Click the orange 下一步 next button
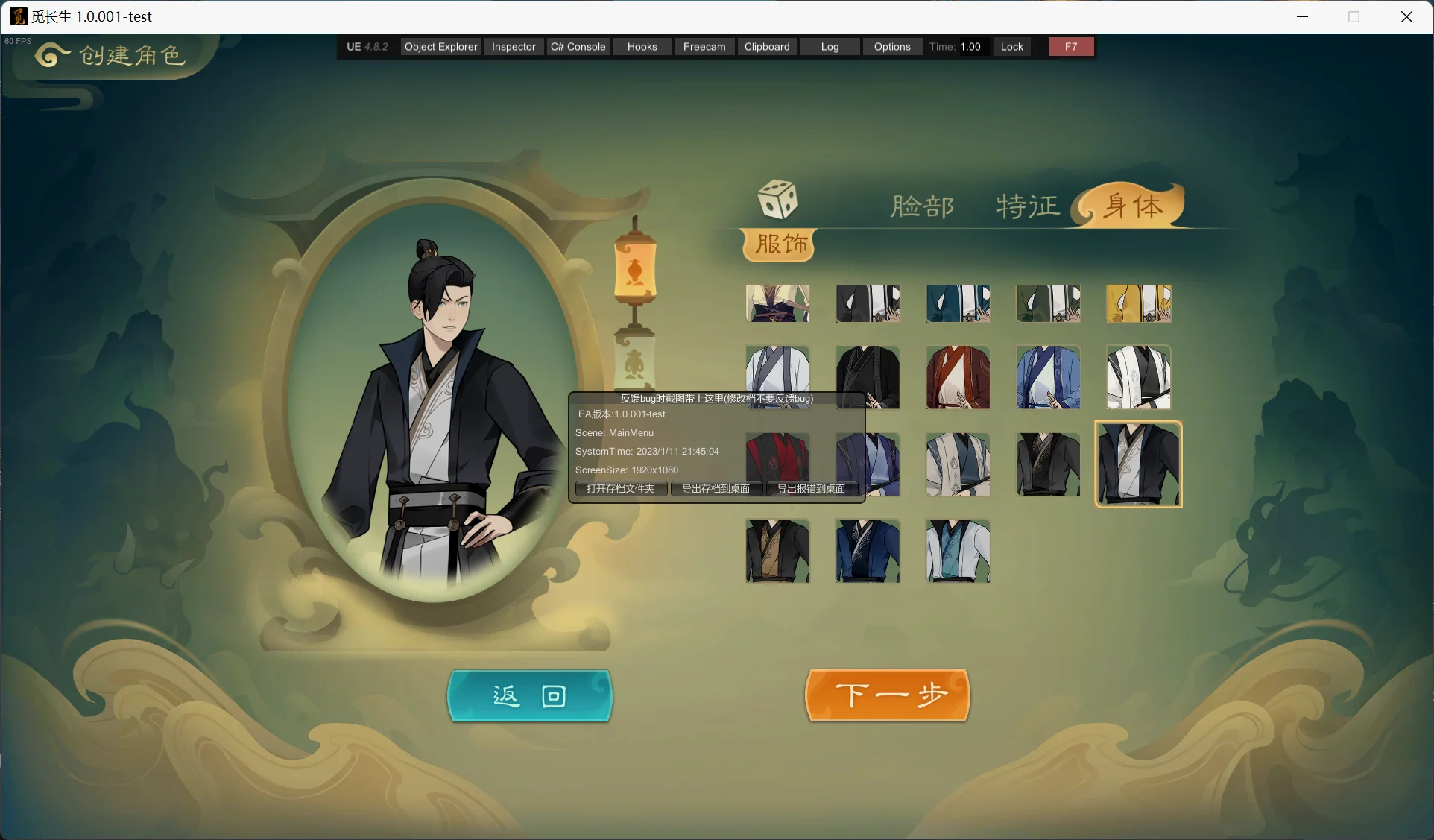 pos(888,695)
